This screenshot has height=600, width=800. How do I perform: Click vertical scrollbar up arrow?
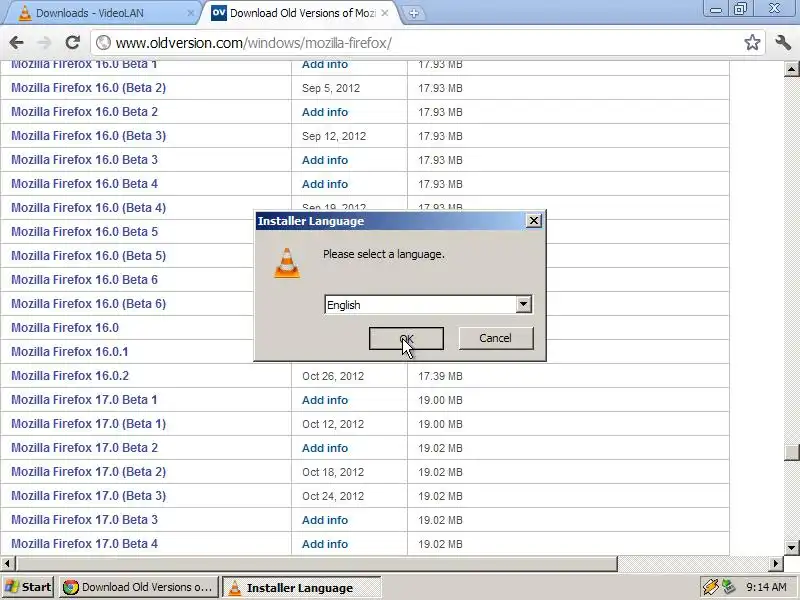pyautogui.click(x=791, y=68)
